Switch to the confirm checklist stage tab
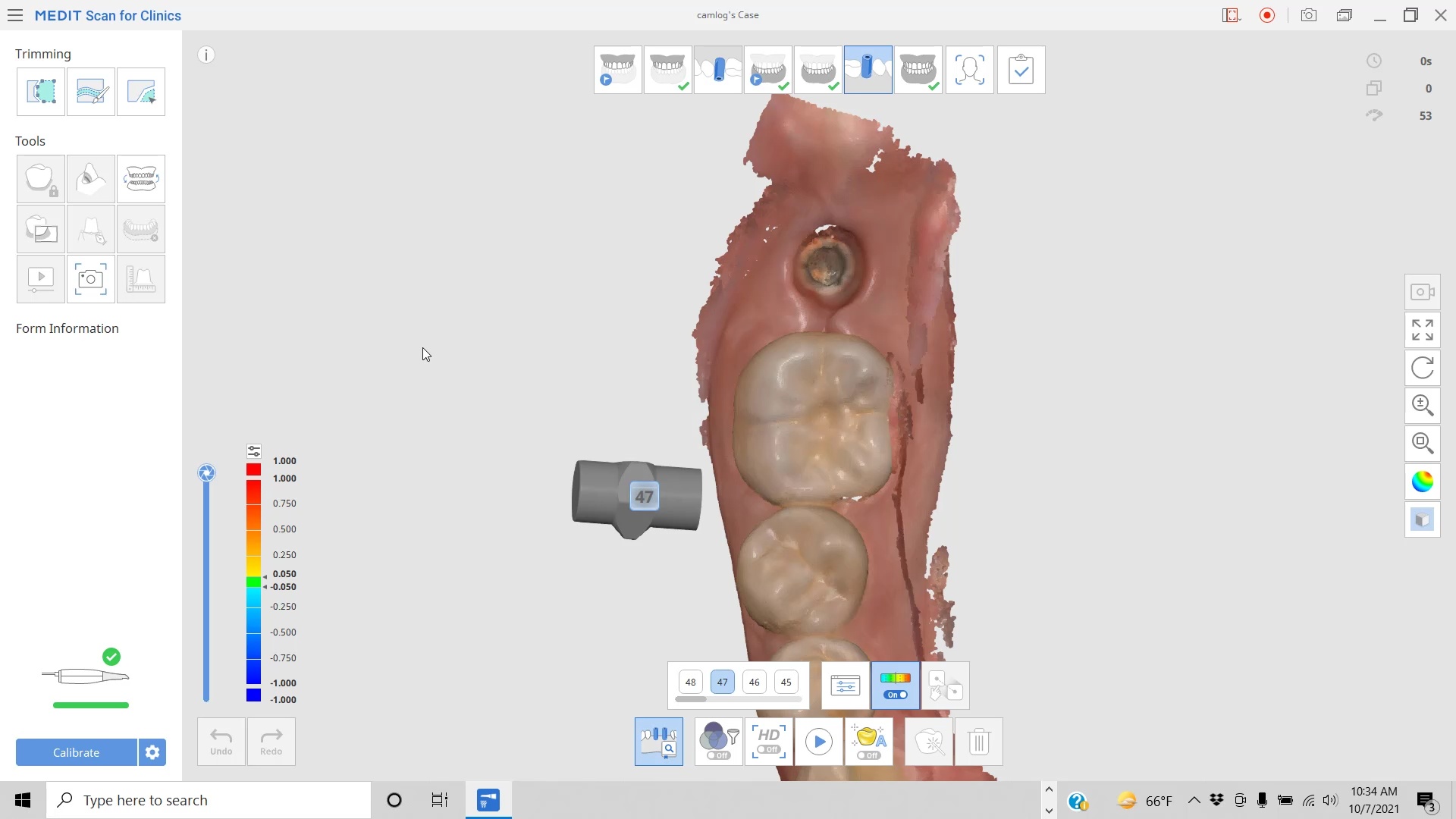The height and width of the screenshot is (819, 1456). (1021, 70)
